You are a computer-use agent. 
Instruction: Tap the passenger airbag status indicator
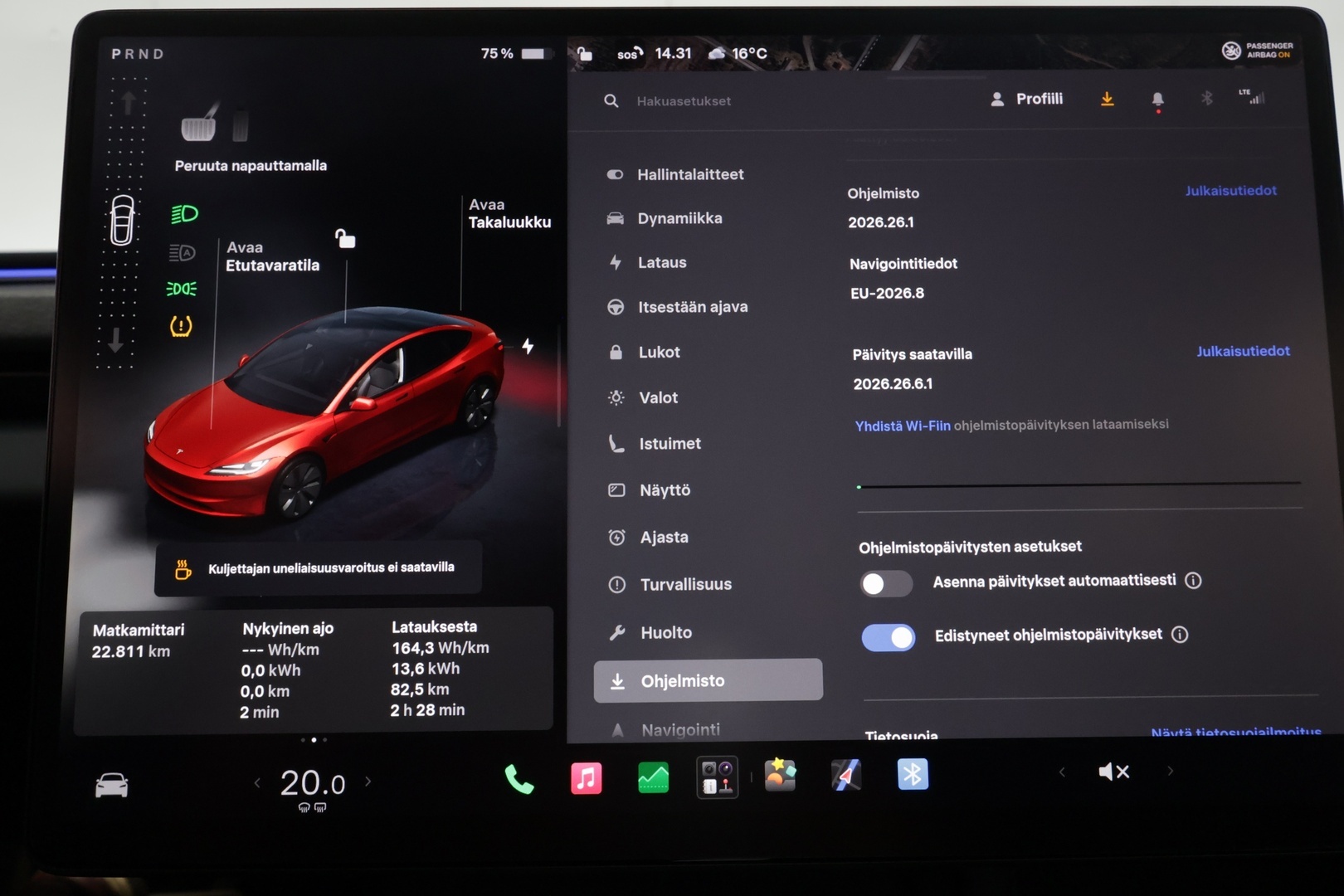[x=1258, y=51]
